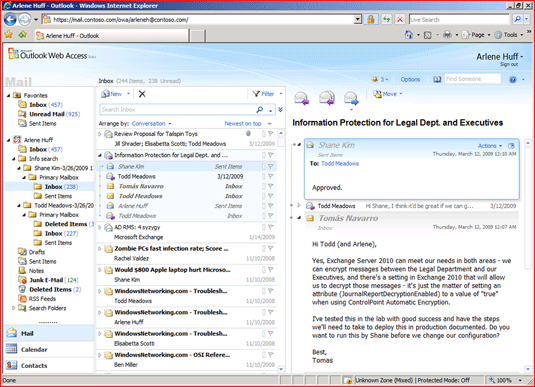Switch to the Contacts module
This screenshot has width=535, height=387.
[49, 366]
